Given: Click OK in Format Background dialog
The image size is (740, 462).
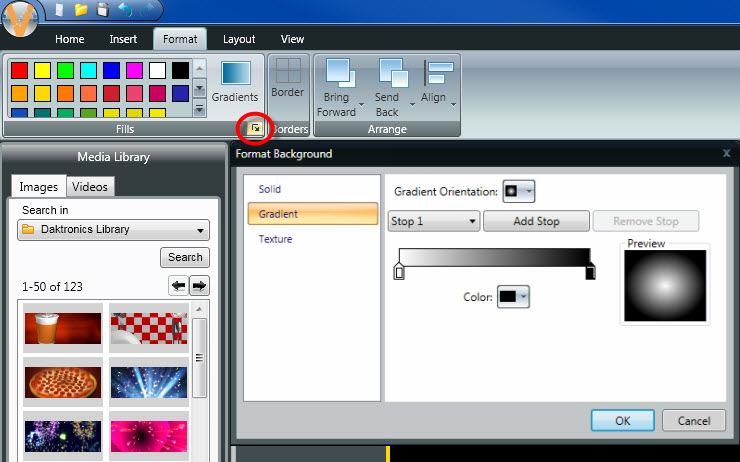Looking at the screenshot, I should click(622, 420).
